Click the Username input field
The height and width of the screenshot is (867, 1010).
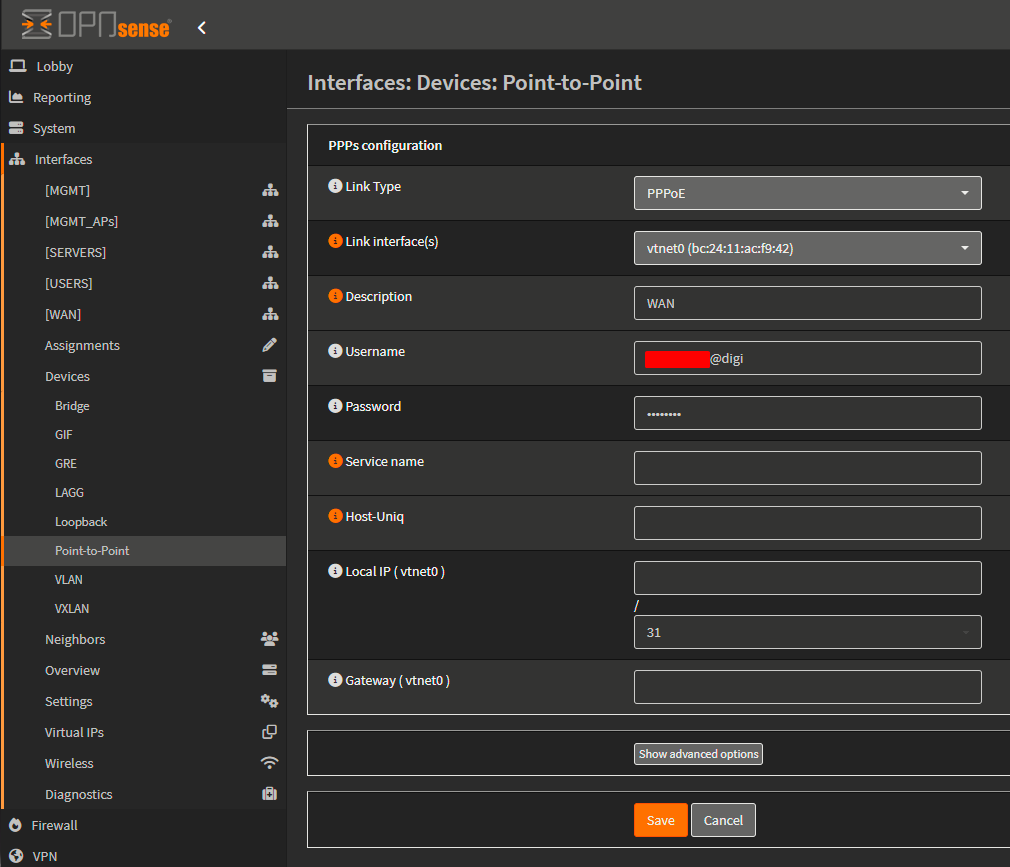click(x=808, y=358)
